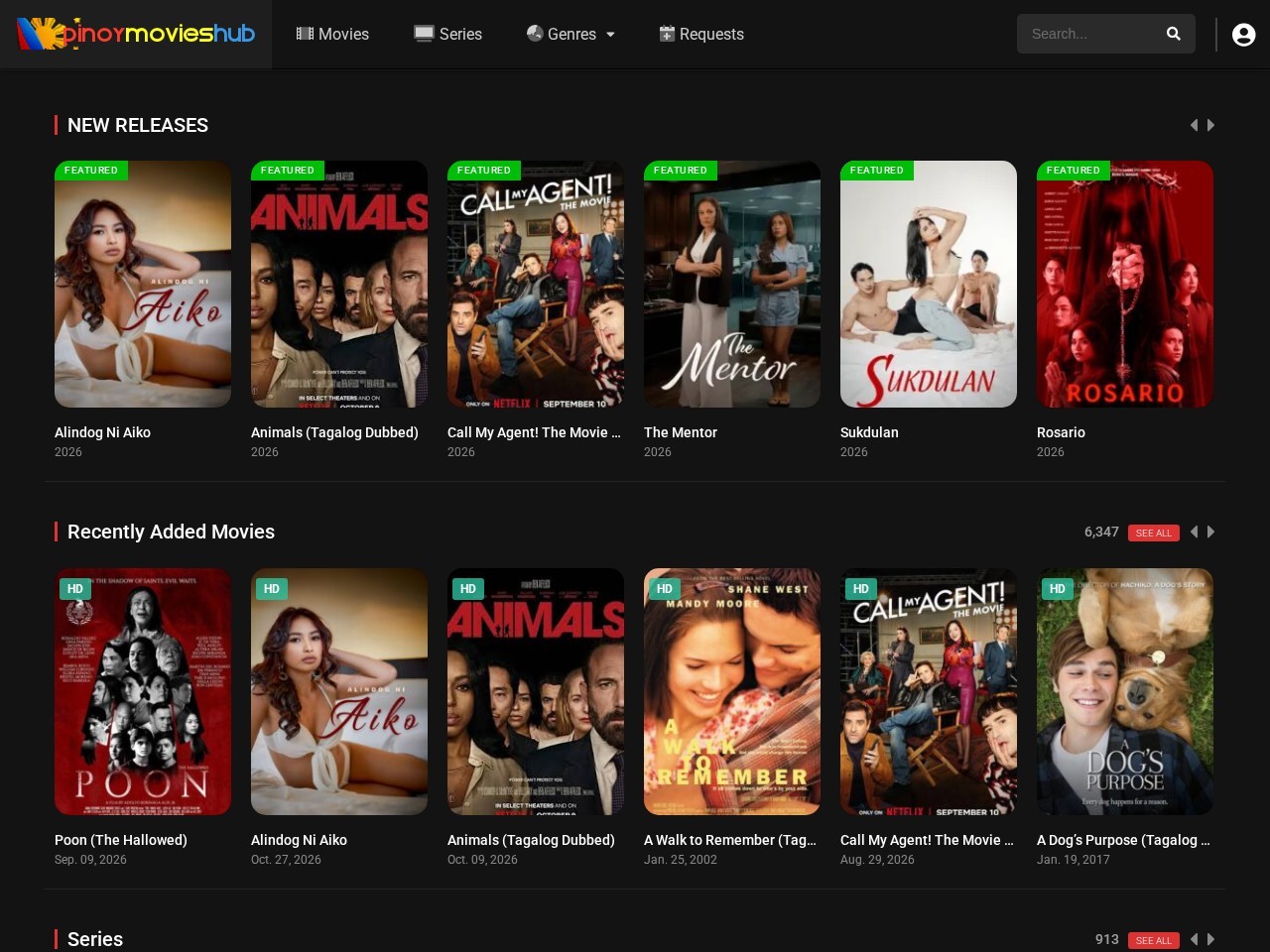Go to previous New Releases slide
Screen dimensions: 1270x952
tap(1194, 125)
